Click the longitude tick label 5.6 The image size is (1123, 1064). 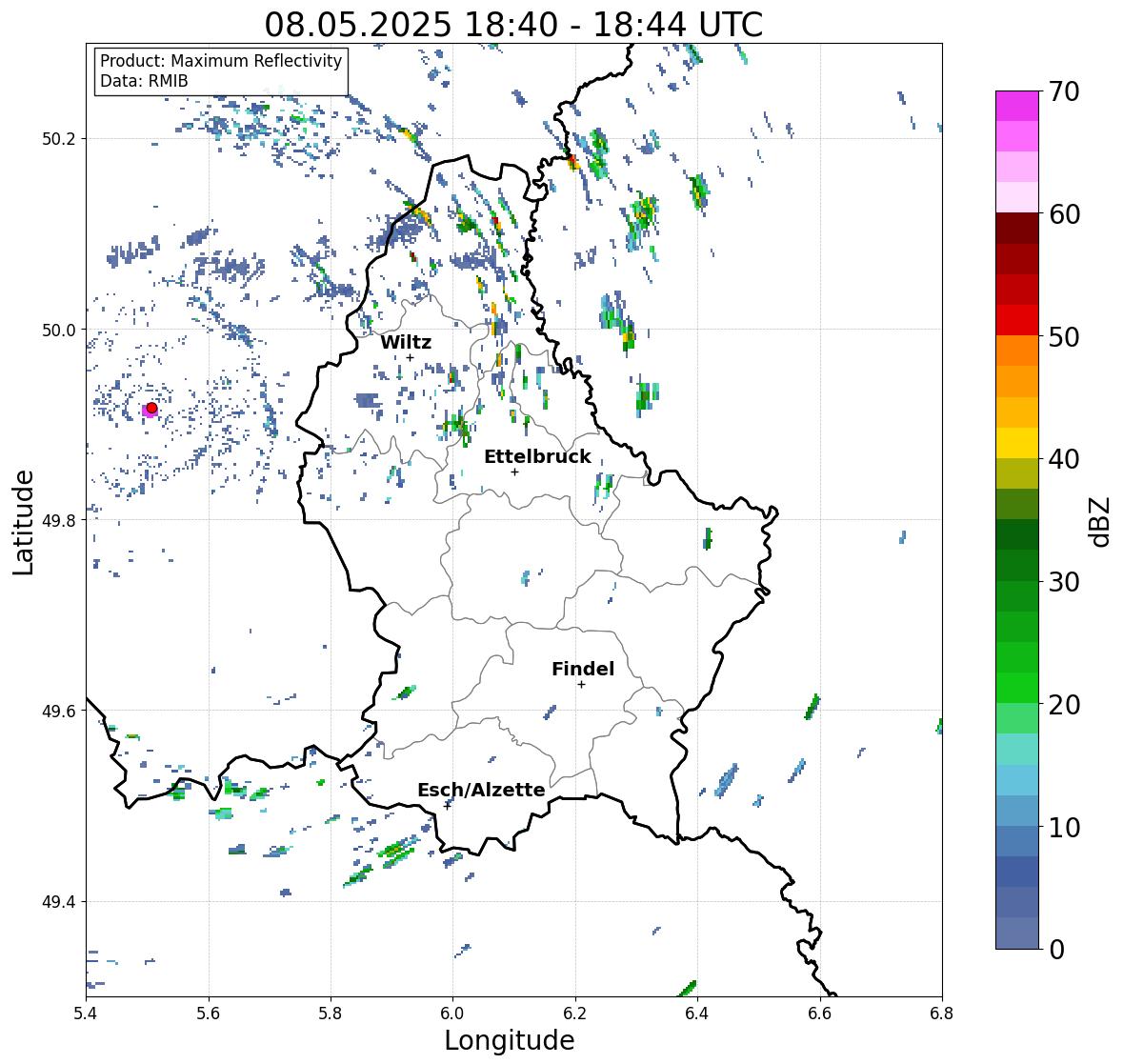tap(209, 1014)
